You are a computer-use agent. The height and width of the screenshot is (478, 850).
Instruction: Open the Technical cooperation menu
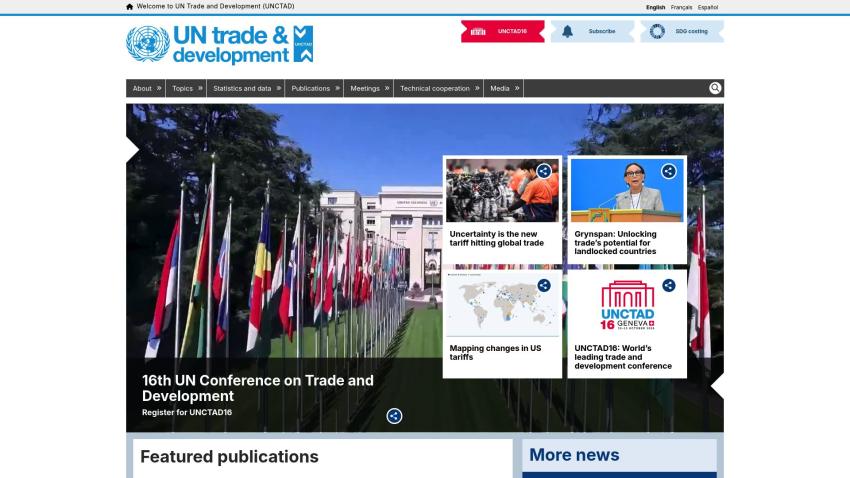pyautogui.click(x=435, y=88)
